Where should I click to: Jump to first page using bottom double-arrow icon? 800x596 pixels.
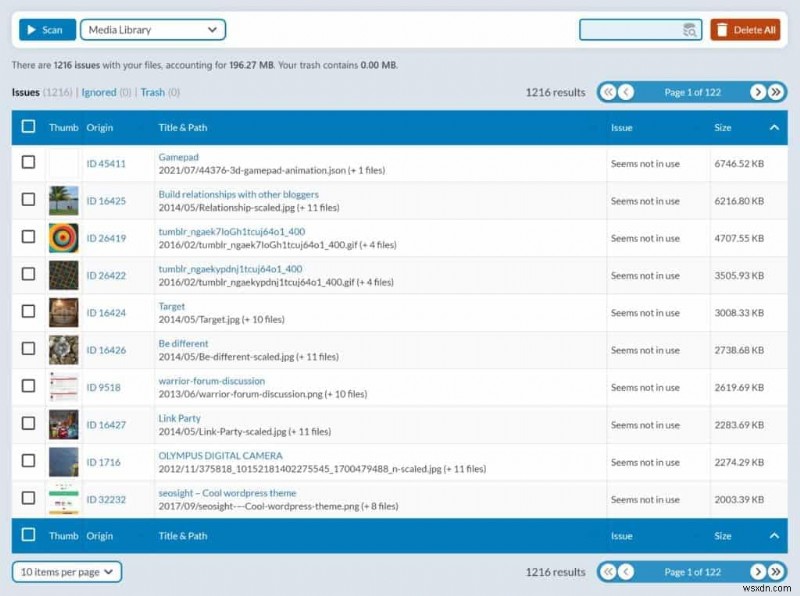point(608,571)
